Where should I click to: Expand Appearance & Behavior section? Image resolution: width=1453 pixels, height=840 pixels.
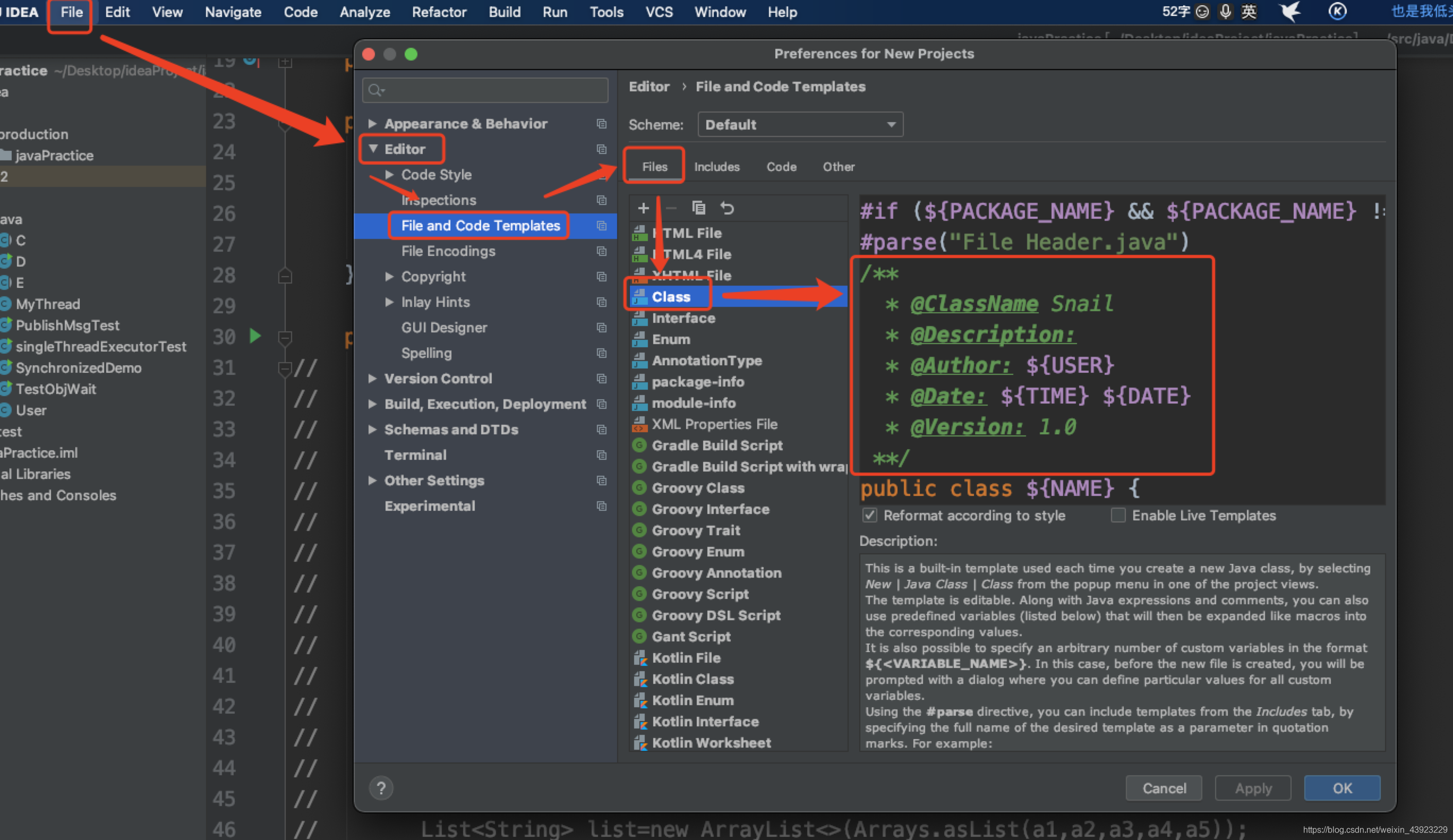click(372, 123)
